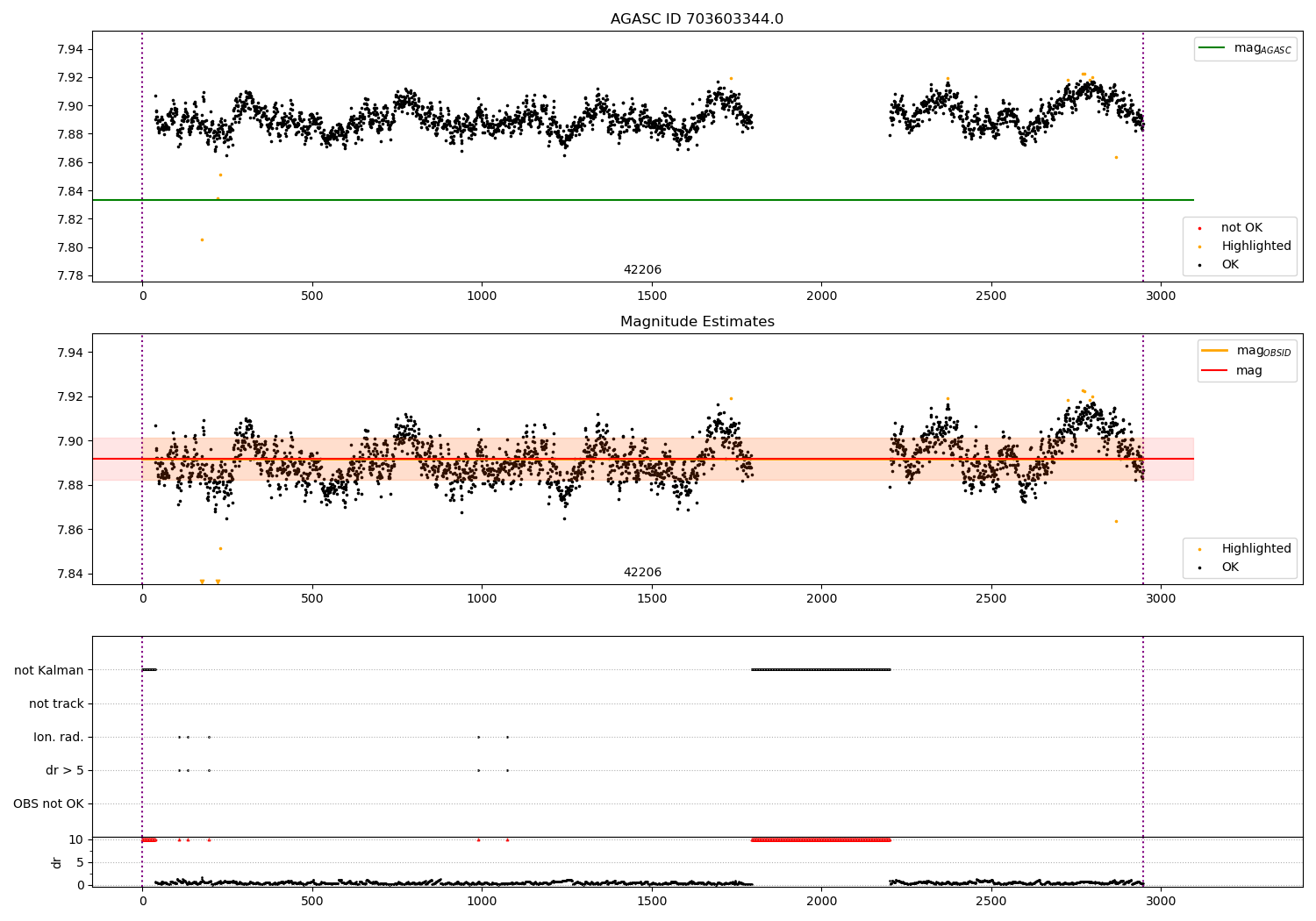This screenshot has width=1316, height=921.
Task: Click the red 'not OK' legend marker in top plot
Action: tap(1199, 228)
